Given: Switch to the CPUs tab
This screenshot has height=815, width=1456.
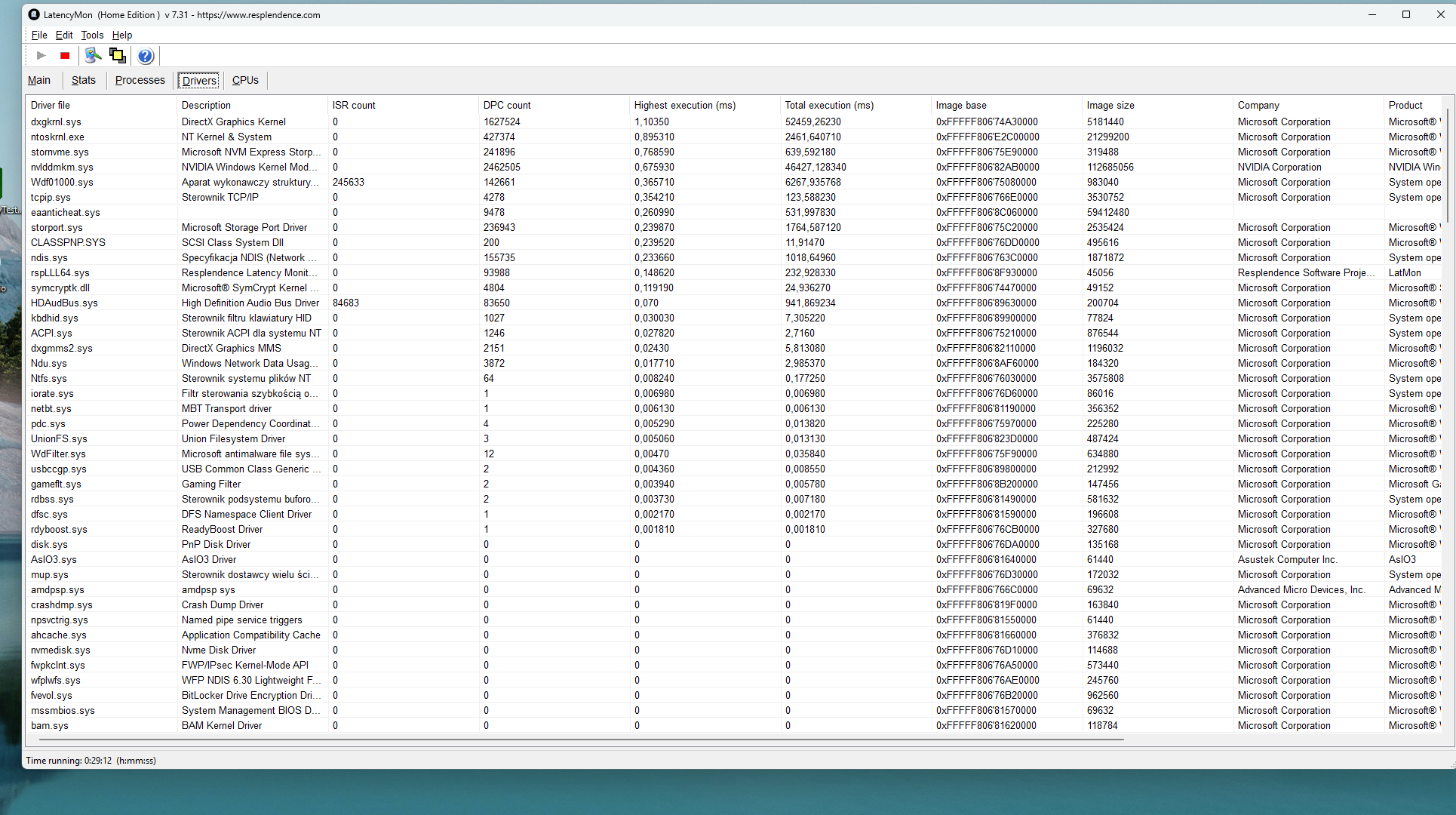Looking at the screenshot, I should pyautogui.click(x=245, y=80).
